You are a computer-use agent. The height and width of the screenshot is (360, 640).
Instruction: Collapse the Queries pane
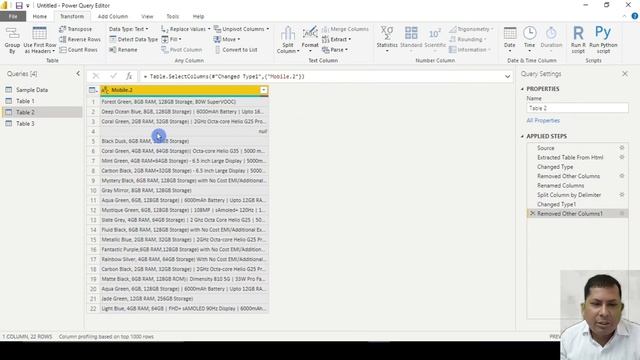click(78, 73)
